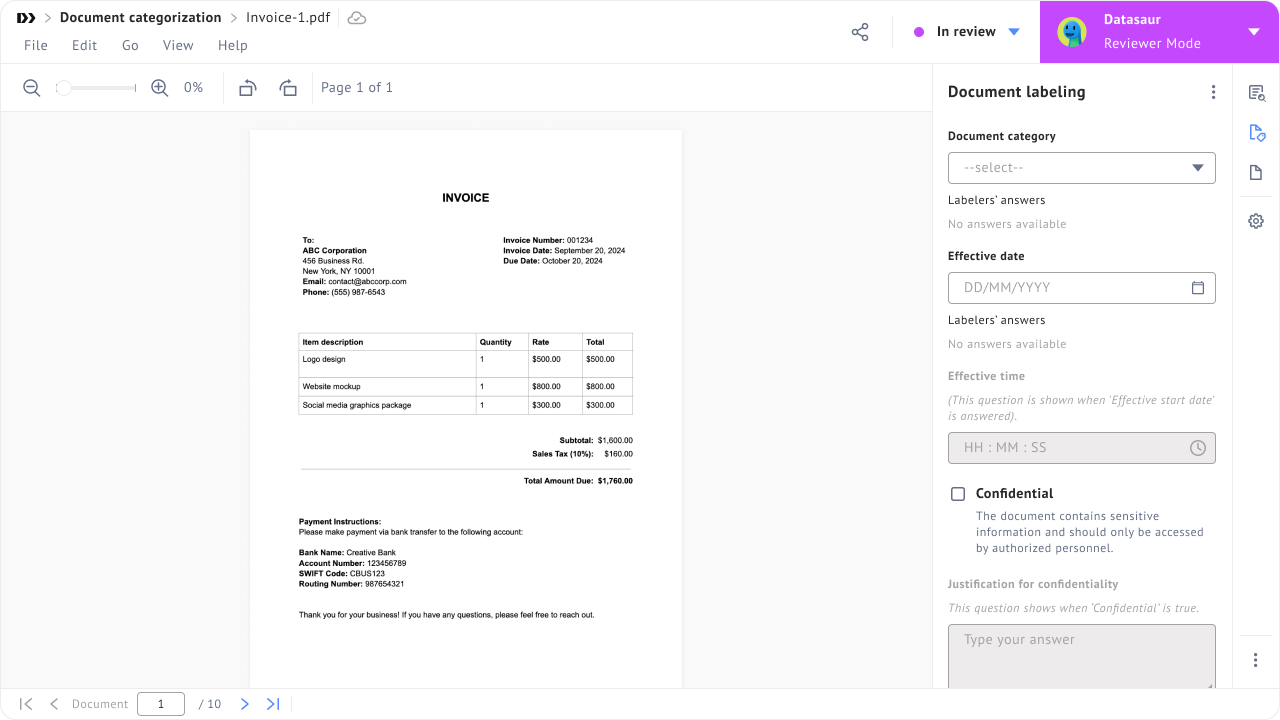
Task: Click the cloud sync status icon
Action: (x=356, y=18)
